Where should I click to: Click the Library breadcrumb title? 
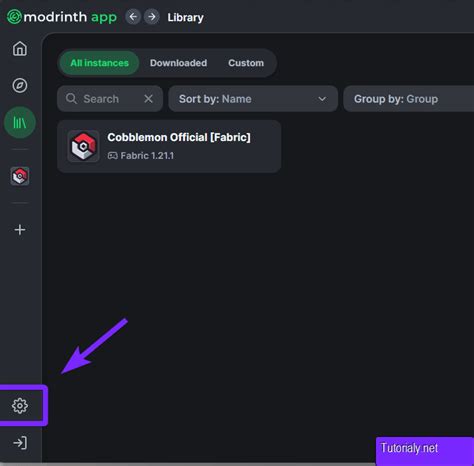coord(185,17)
